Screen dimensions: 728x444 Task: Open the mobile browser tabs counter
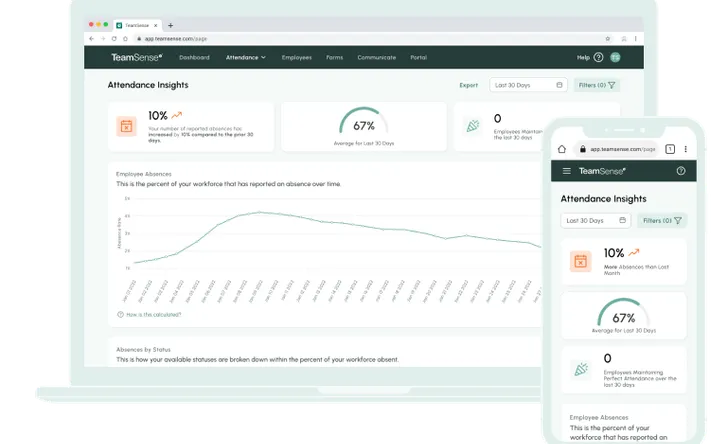click(669, 148)
